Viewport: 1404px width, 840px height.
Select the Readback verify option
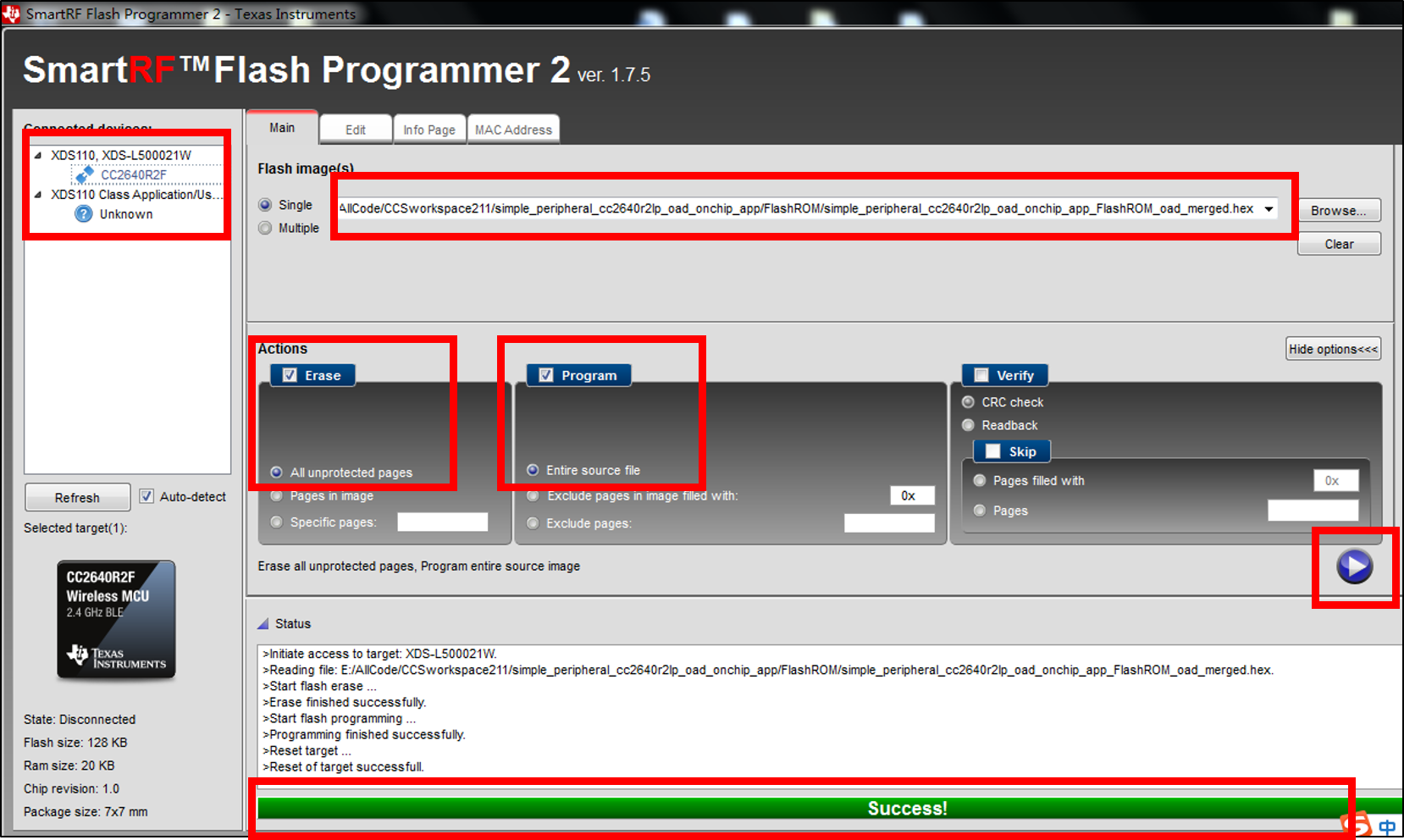[x=968, y=425]
